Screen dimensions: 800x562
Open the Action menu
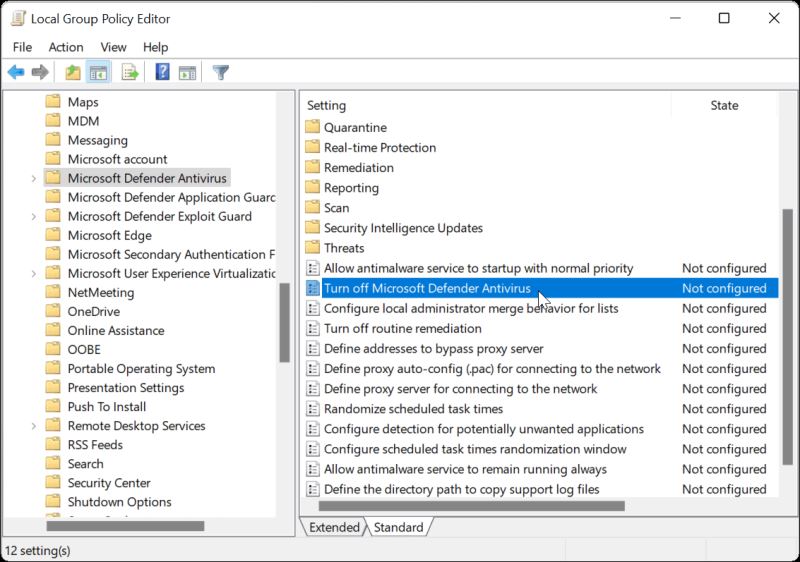pyautogui.click(x=66, y=47)
